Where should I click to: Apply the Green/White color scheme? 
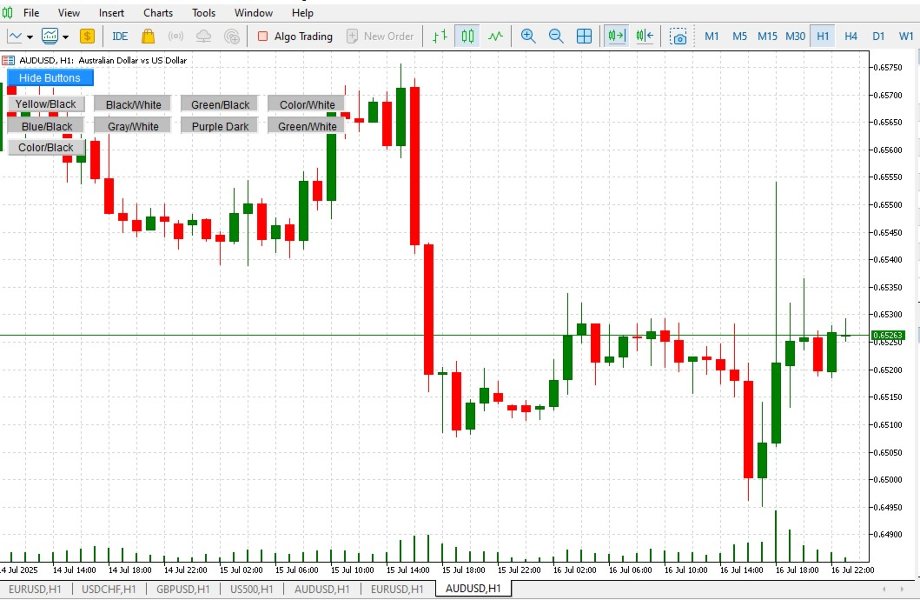[x=307, y=126]
